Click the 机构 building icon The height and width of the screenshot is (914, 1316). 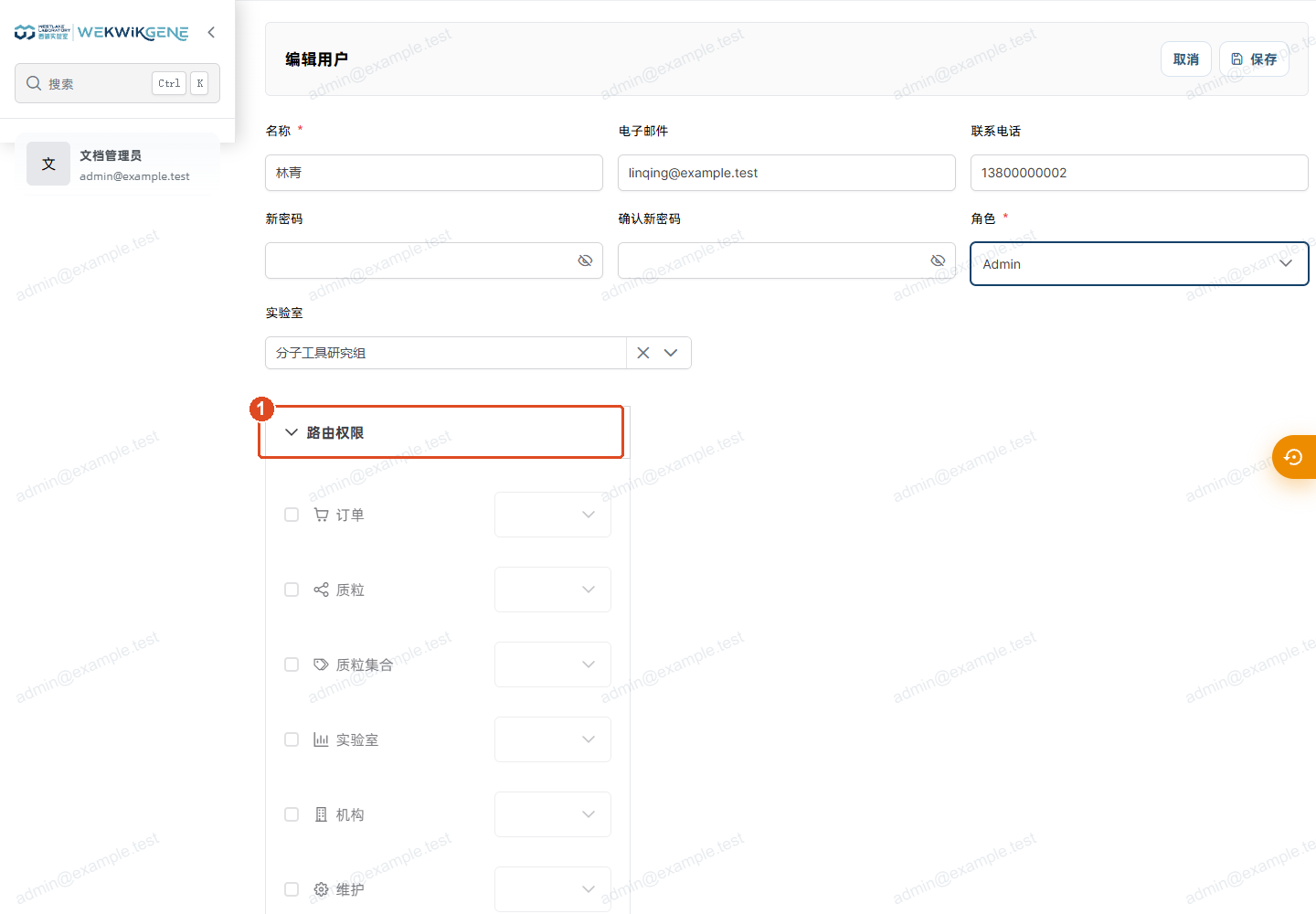click(321, 814)
